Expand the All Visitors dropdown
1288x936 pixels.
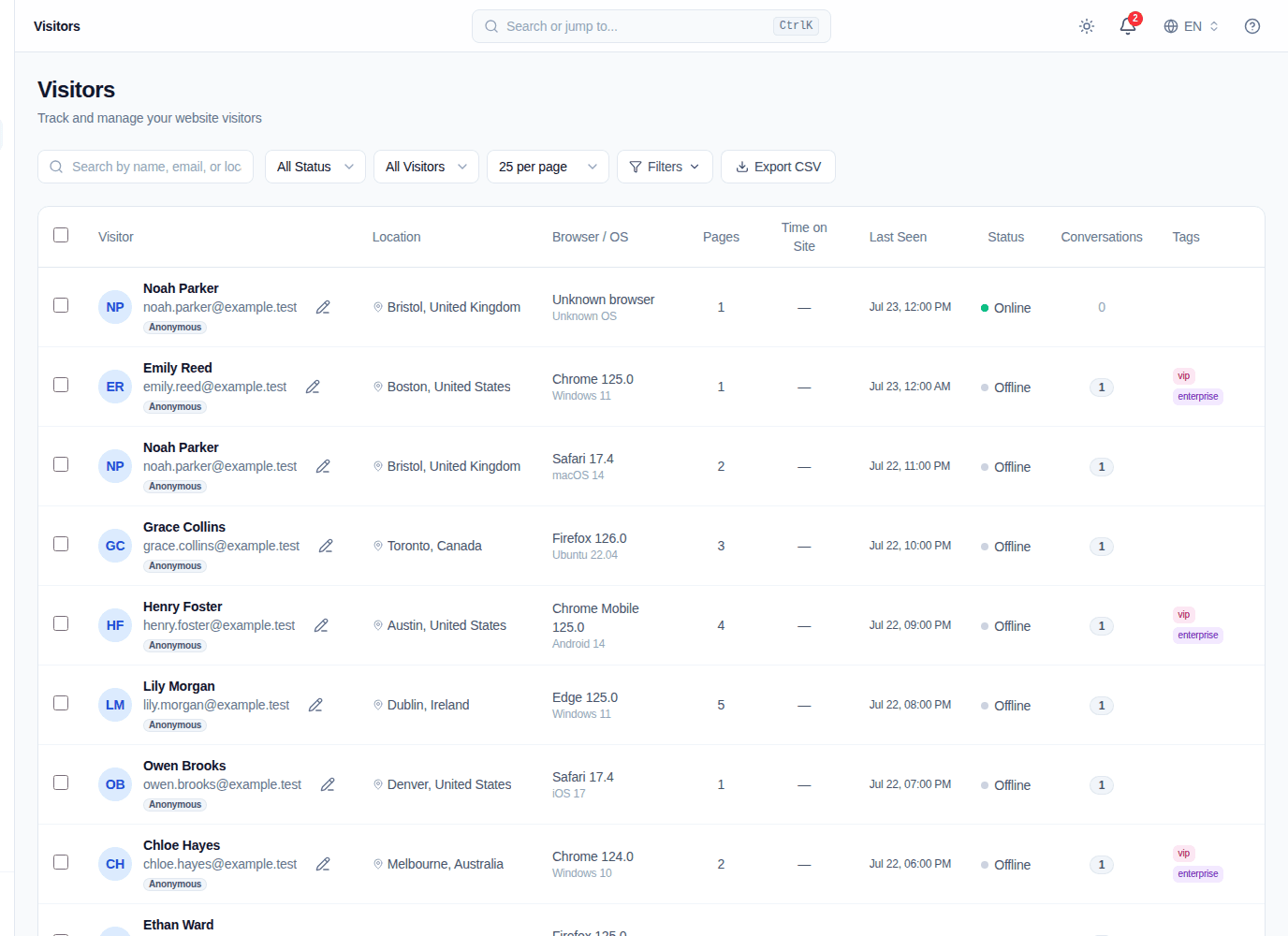pos(426,167)
